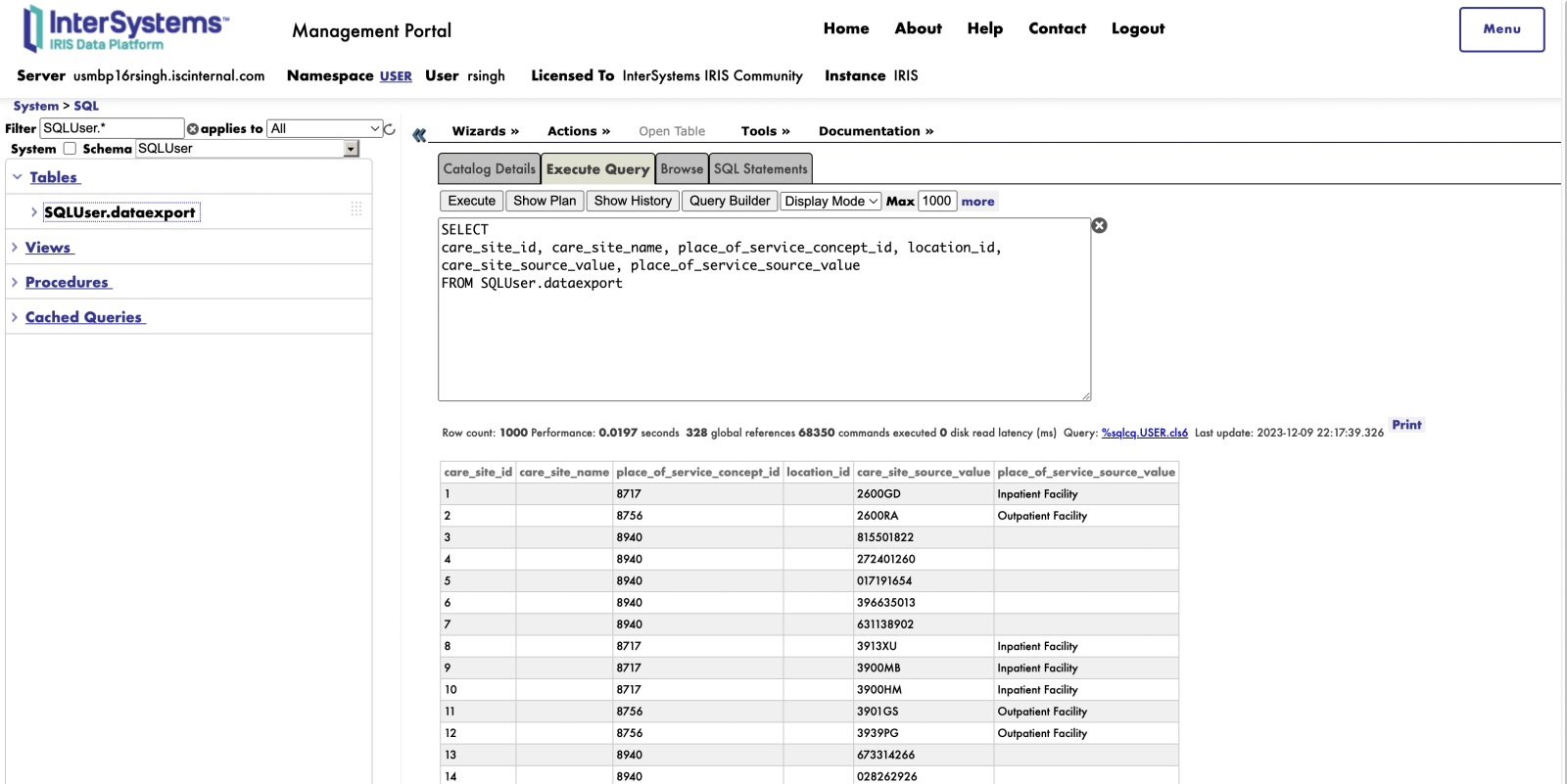This screenshot has width=1567, height=784.
Task: Click the Show Plan button
Action: point(545,202)
